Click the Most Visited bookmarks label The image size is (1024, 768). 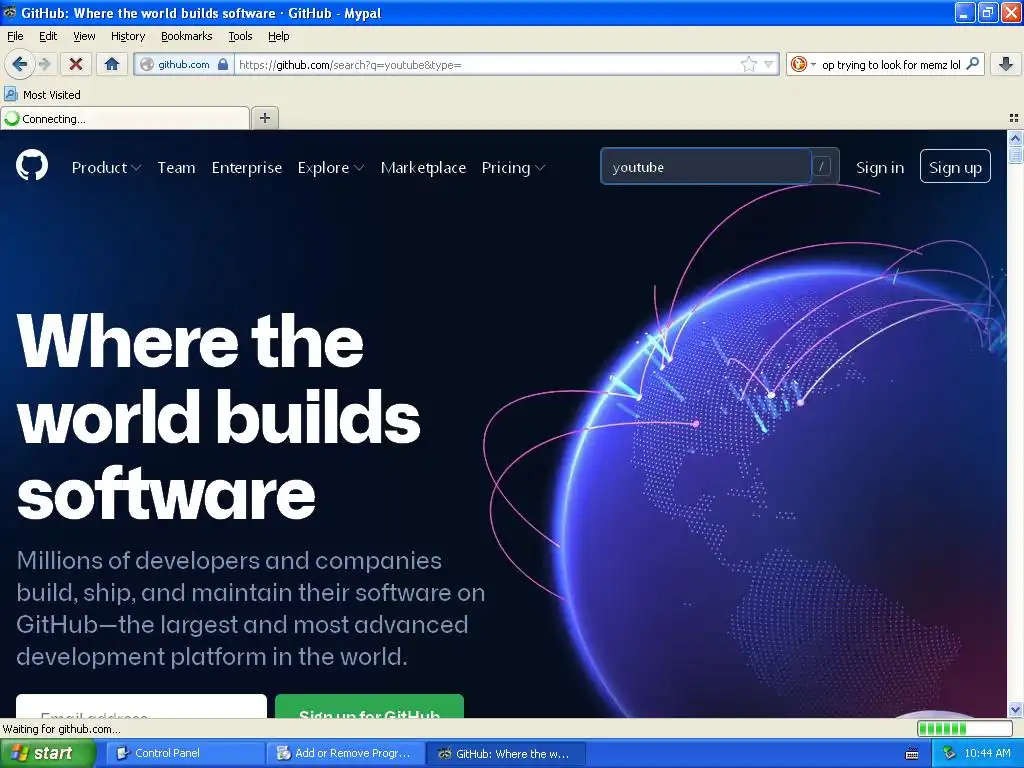52,95
